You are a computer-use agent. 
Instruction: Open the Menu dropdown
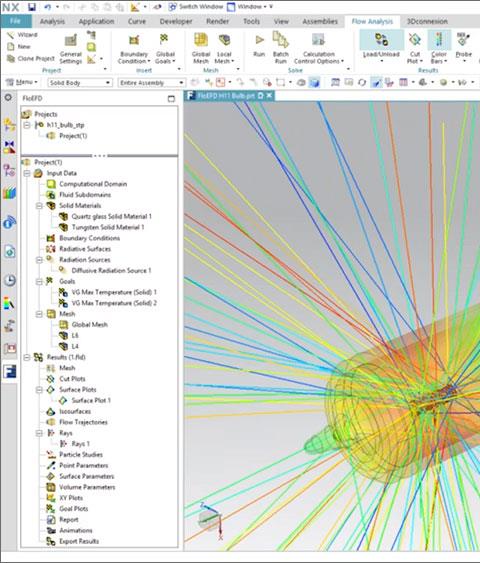coord(22,82)
